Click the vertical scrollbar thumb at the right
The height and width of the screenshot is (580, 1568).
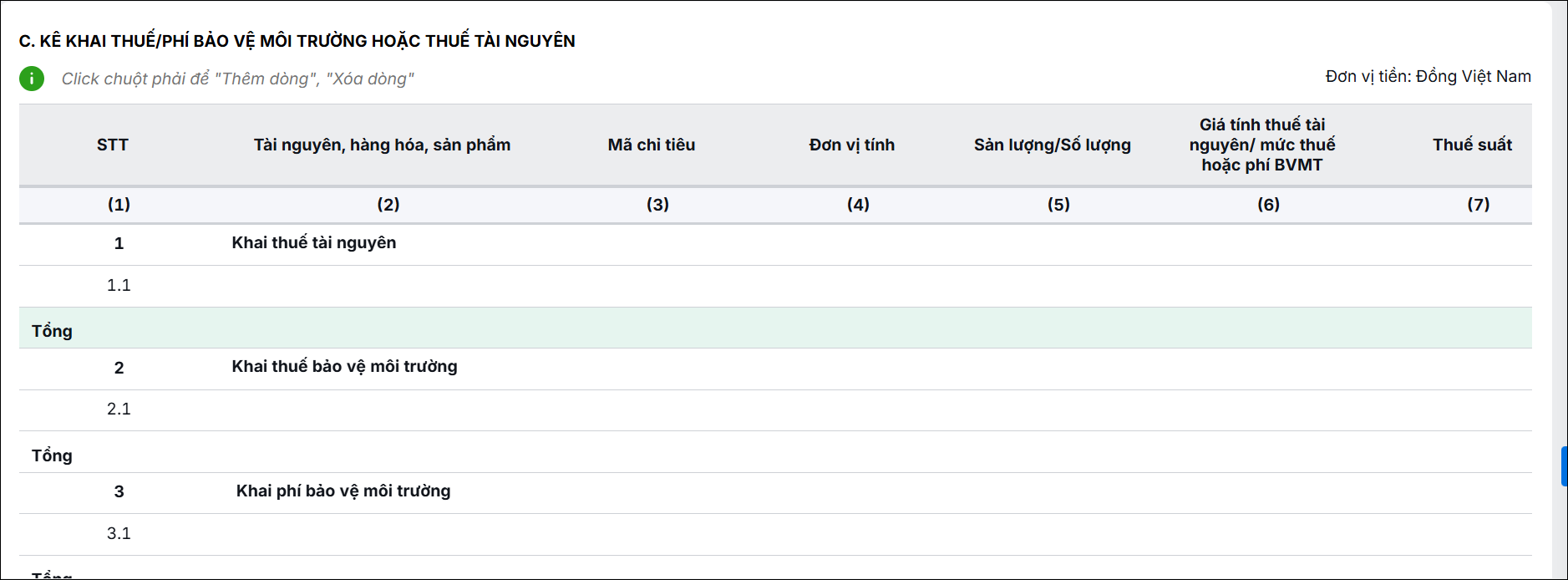coord(1564,466)
